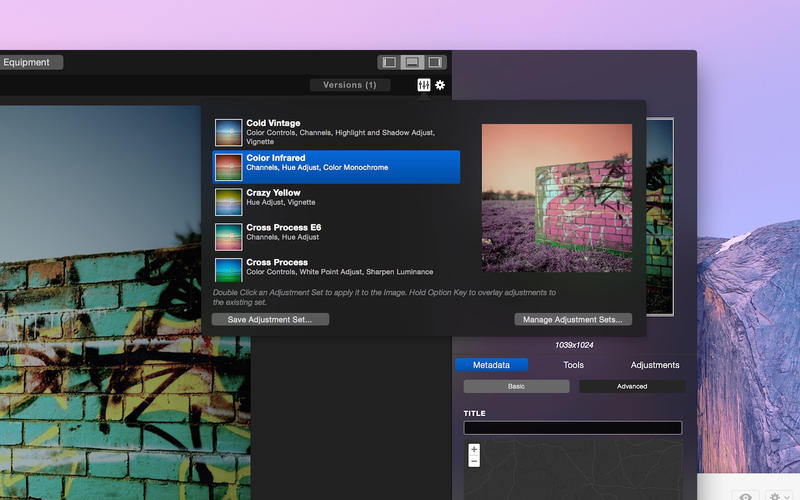Click Crazy Yellow preset thumbnail
The image size is (800, 500).
[228, 202]
